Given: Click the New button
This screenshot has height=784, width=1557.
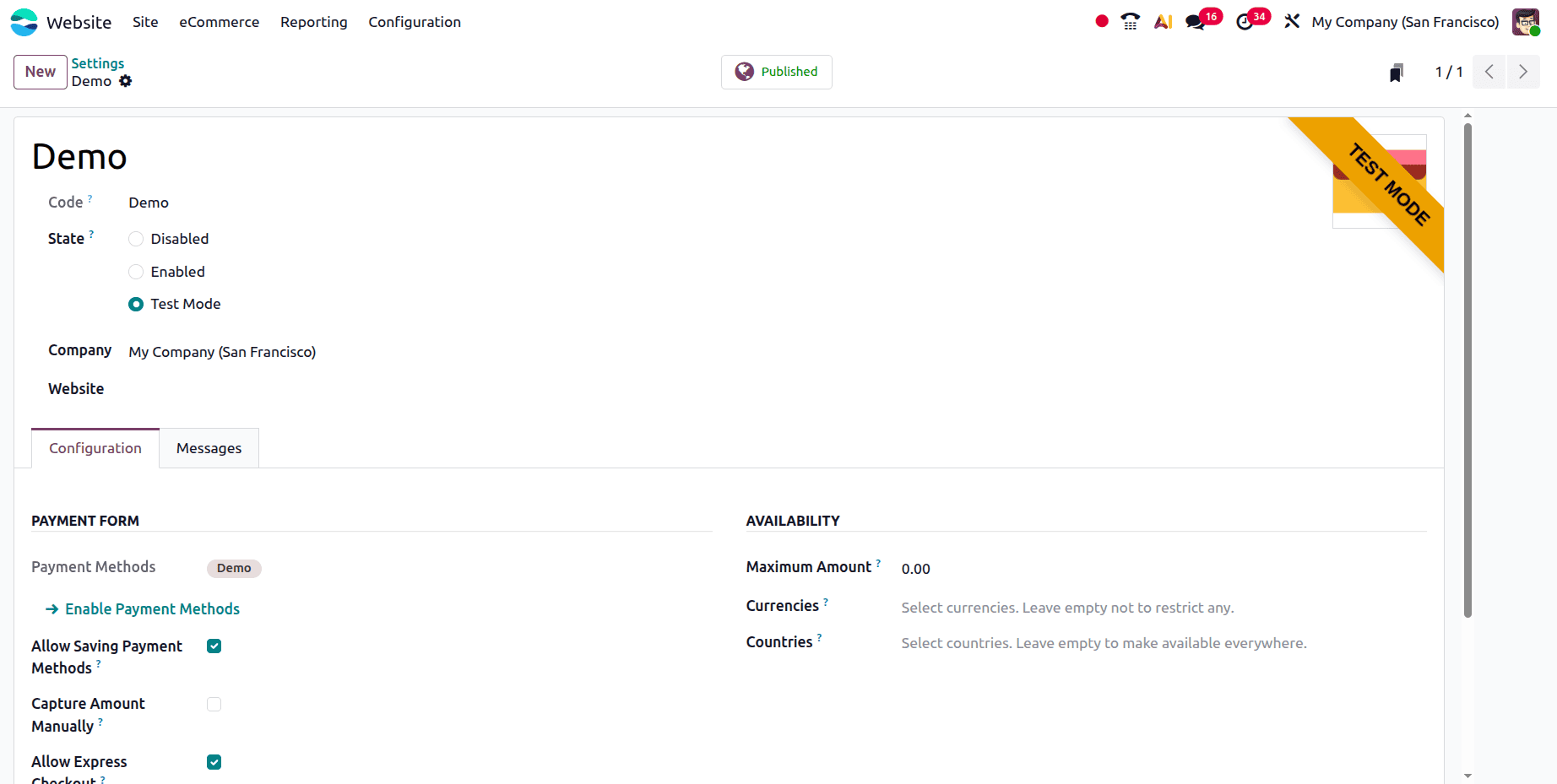Looking at the screenshot, I should coord(41,72).
